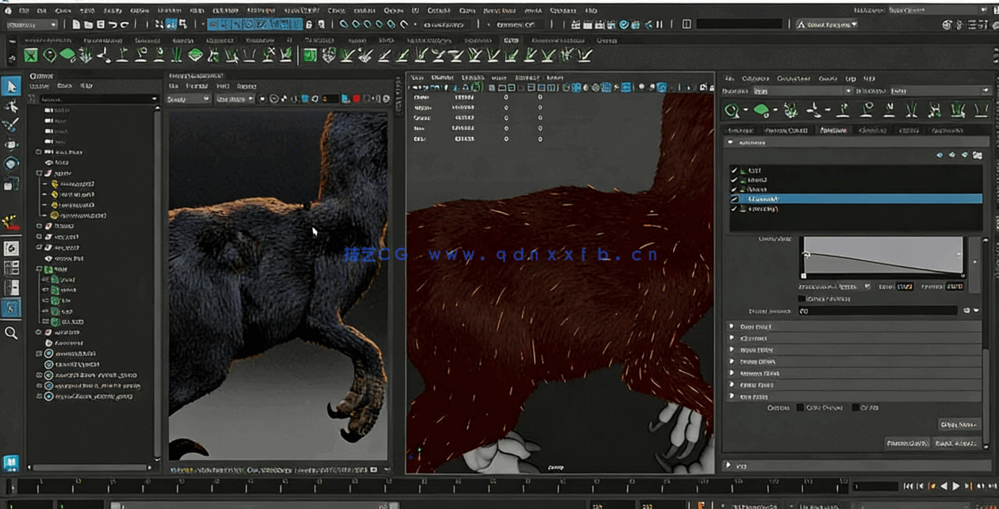Click the left control point on ramp graph
The height and width of the screenshot is (509, 999).
[x=804, y=255]
